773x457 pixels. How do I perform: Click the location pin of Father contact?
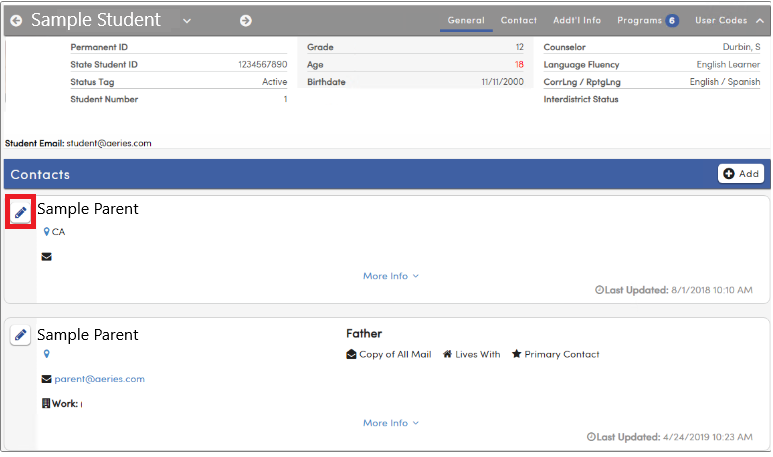[x=46, y=354]
